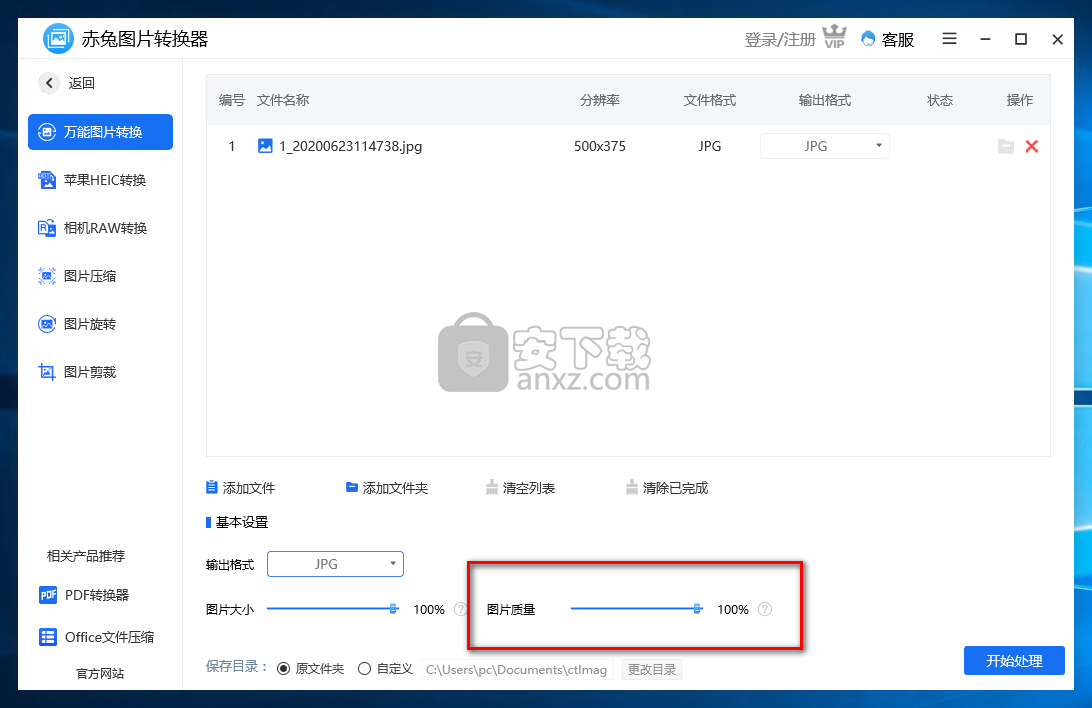Open the PDF转换器 product link

84,595
